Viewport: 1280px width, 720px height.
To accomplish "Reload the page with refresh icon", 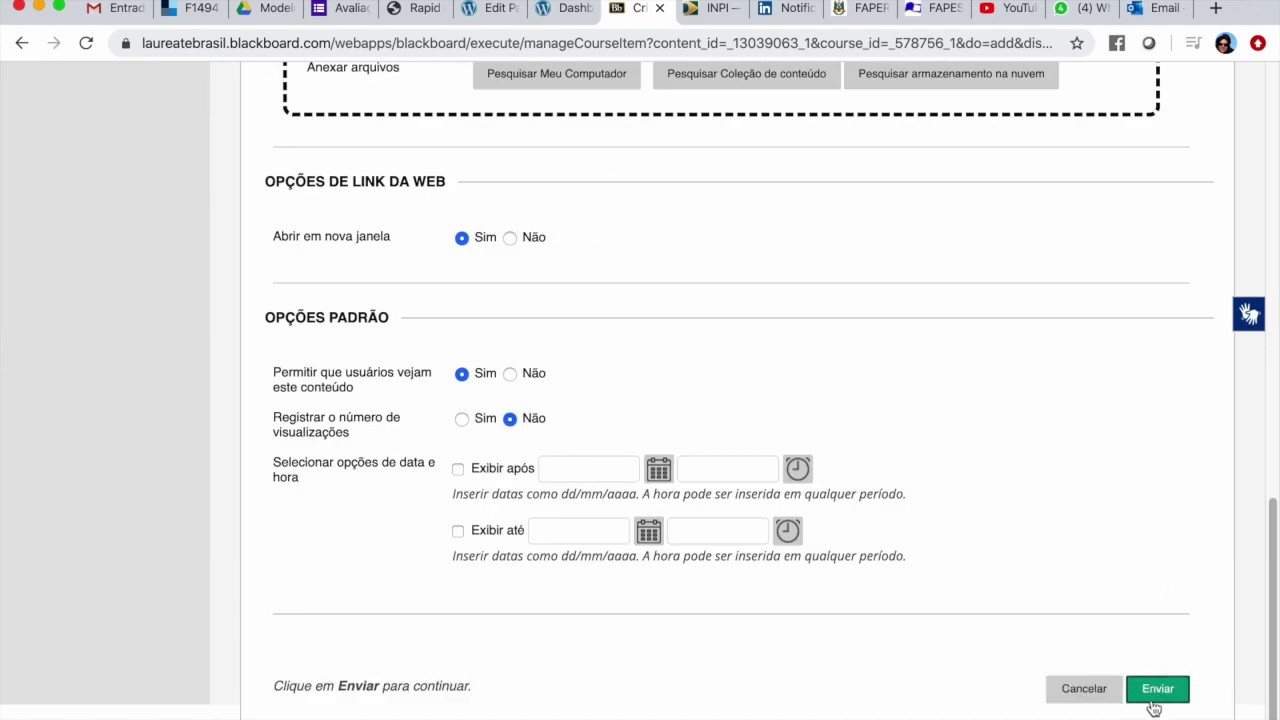I will pyautogui.click(x=86, y=43).
